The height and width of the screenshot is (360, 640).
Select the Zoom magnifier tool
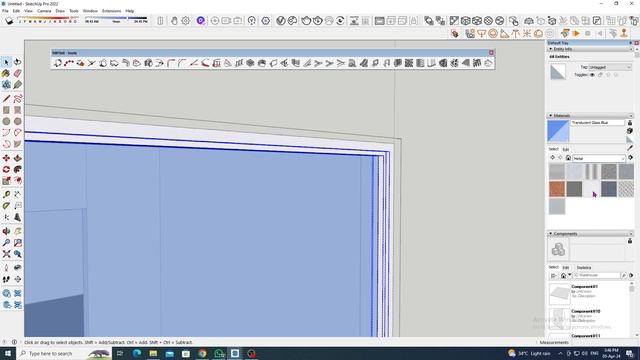pos(6,243)
